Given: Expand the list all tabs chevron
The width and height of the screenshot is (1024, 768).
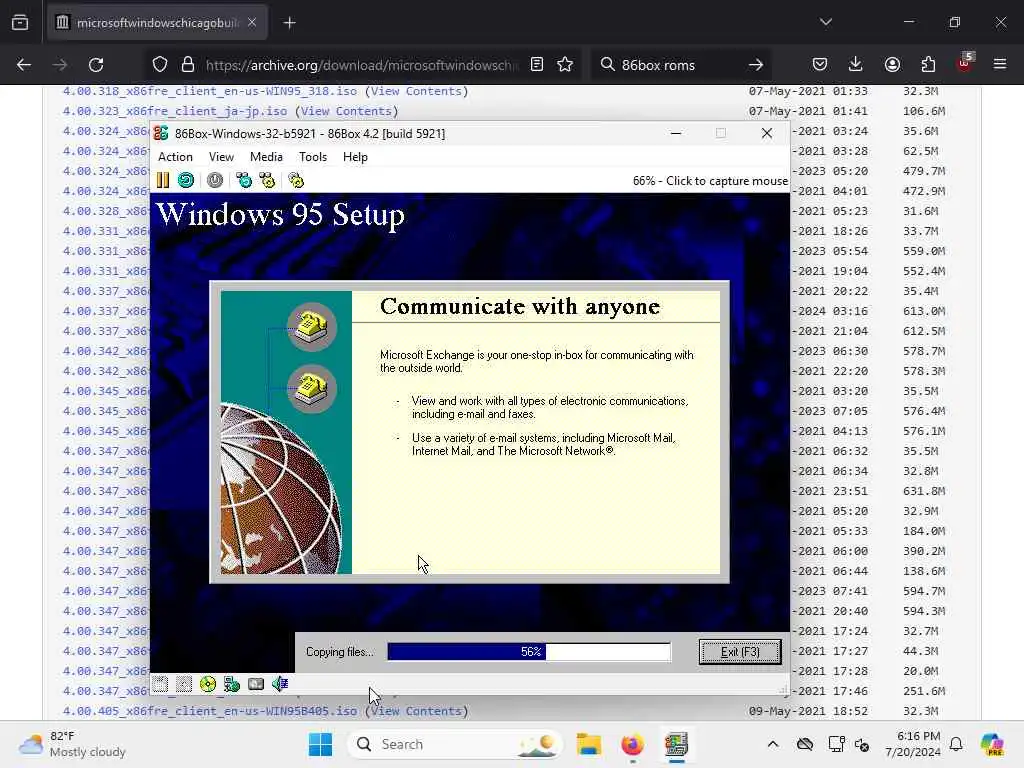Looking at the screenshot, I should point(825,22).
